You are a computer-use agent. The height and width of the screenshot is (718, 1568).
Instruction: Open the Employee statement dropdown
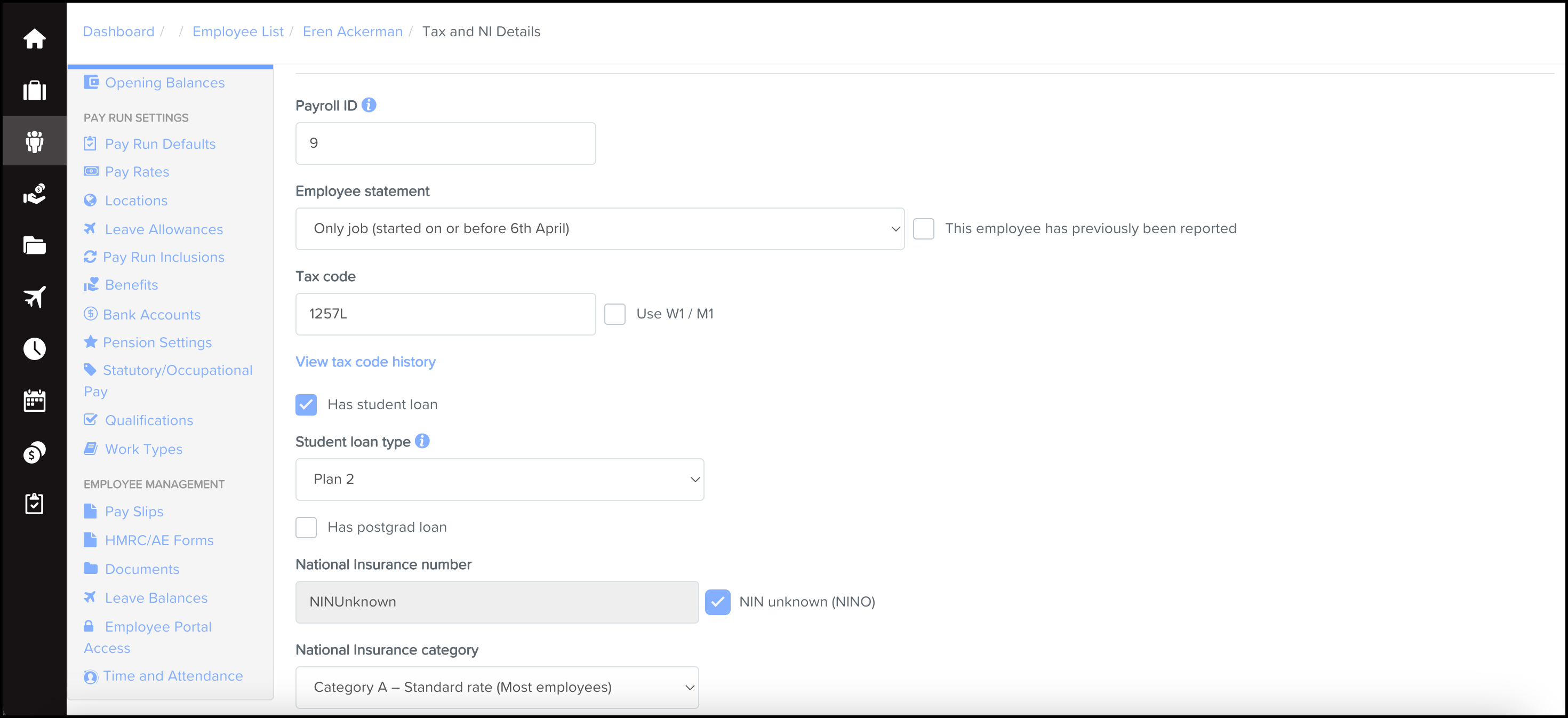click(x=599, y=228)
